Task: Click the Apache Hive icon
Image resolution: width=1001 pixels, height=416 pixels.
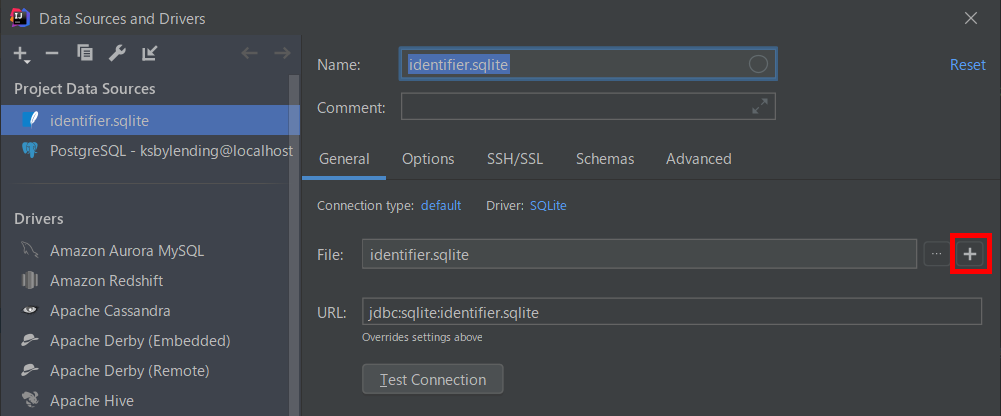Action: point(29,401)
